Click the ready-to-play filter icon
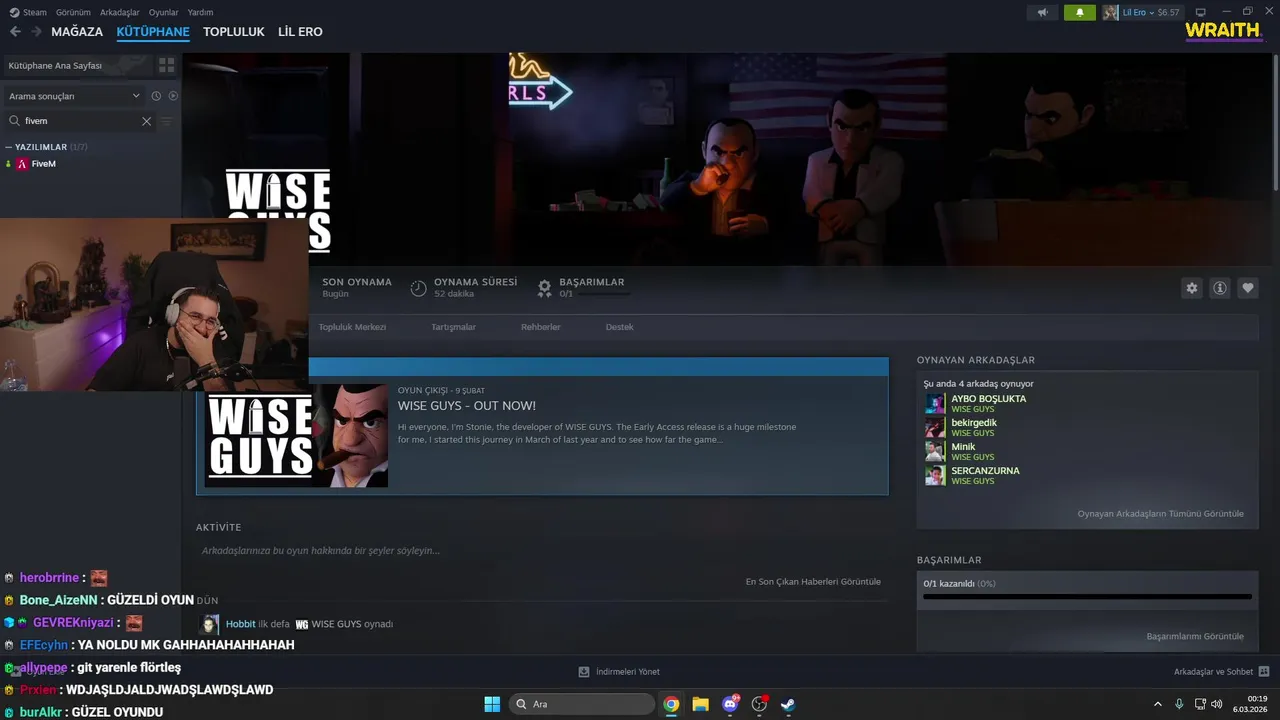The height and width of the screenshot is (720, 1280). click(173, 96)
